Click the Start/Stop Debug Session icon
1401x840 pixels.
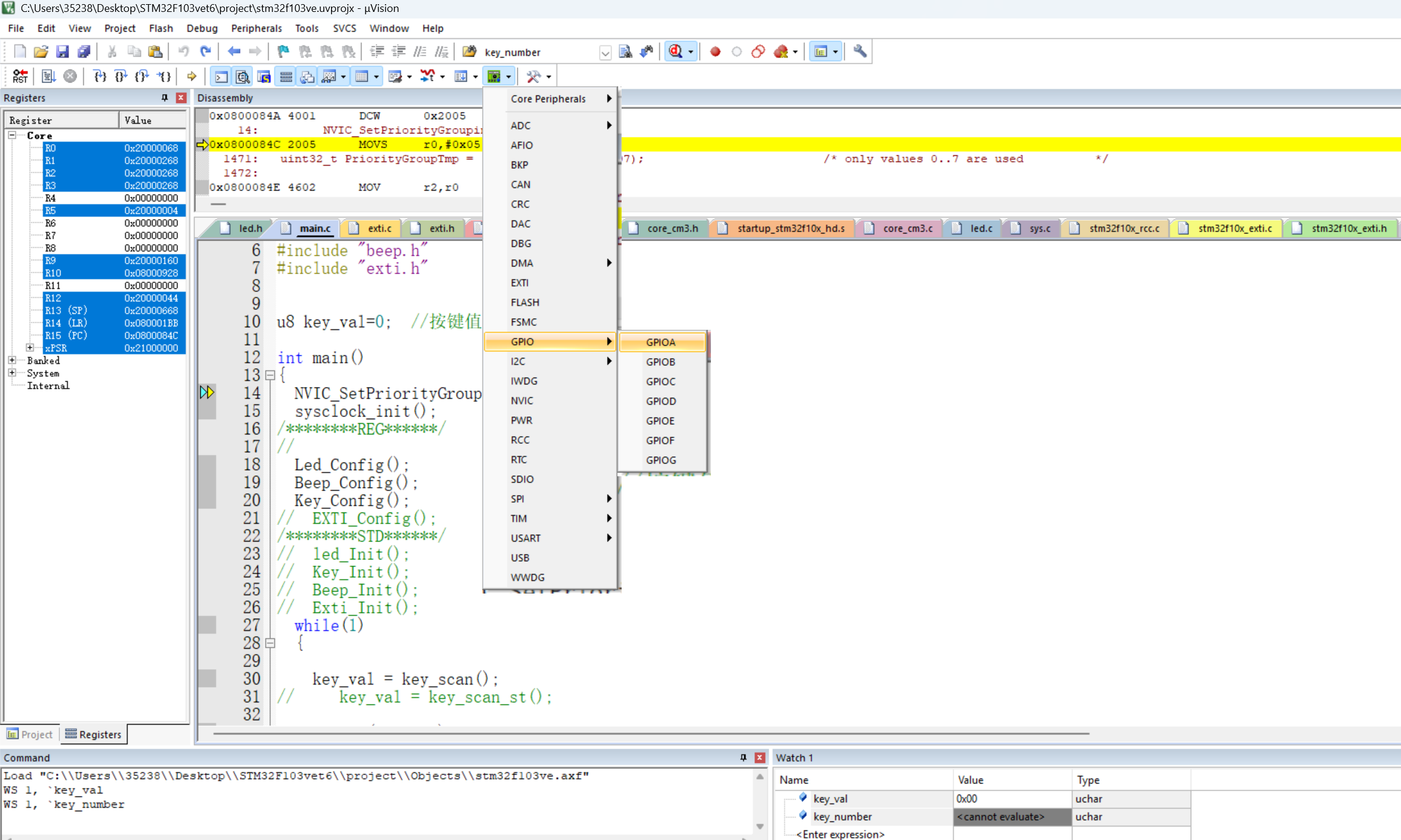tap(676, 52)
